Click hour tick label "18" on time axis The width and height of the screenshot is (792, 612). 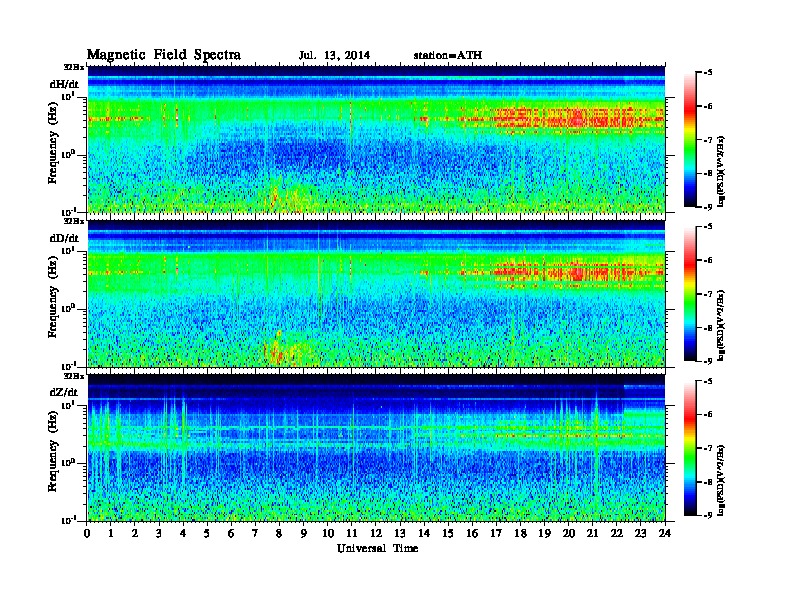[x=520, y=533]
